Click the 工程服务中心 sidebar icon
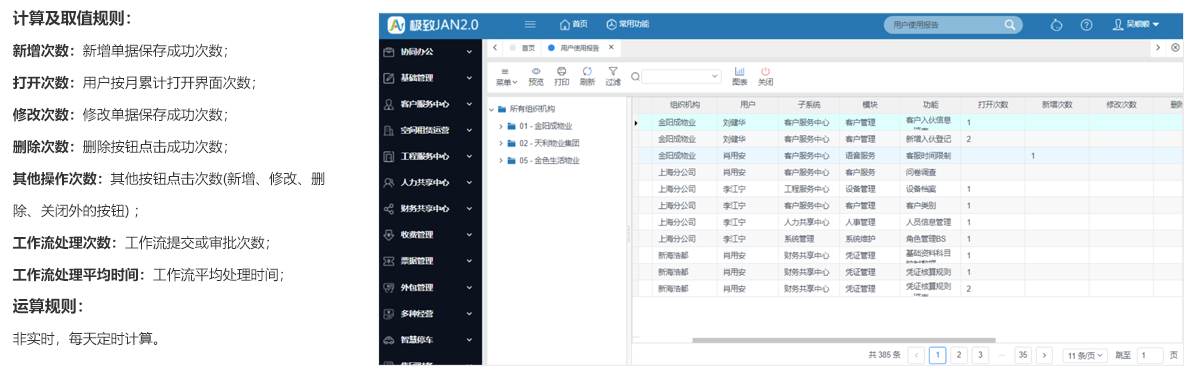This screenshot has width=1200, height=380. tap(390, 156)
